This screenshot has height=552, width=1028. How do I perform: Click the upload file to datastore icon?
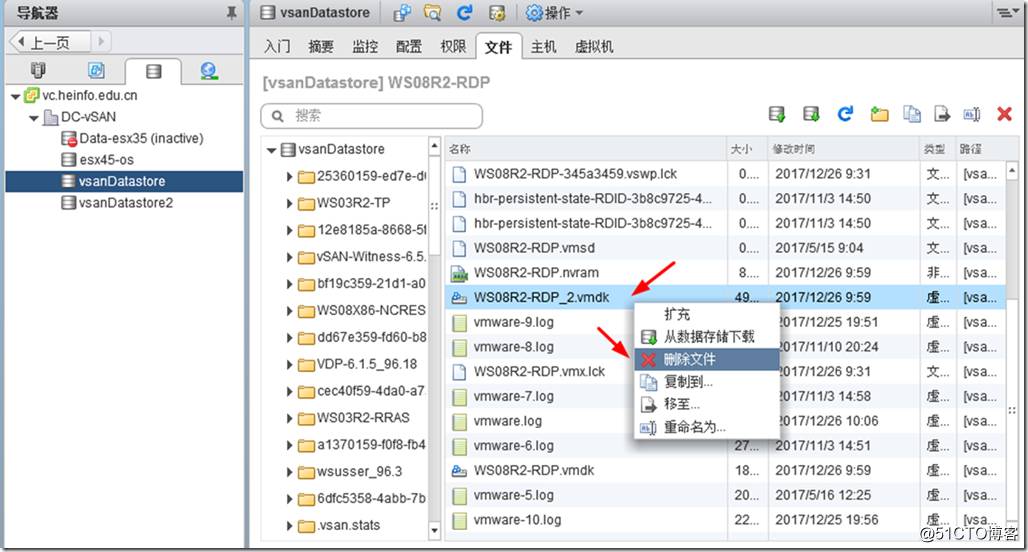777,115
